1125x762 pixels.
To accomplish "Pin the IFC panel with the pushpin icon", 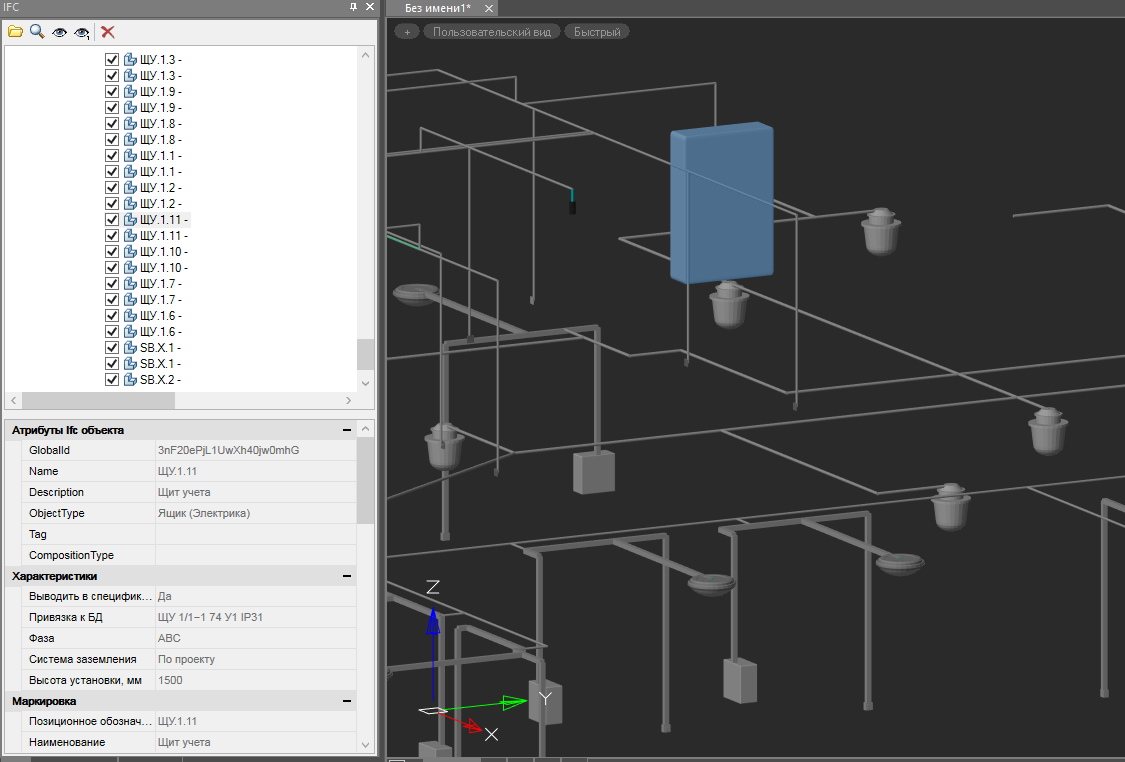I will pos(353,7).
